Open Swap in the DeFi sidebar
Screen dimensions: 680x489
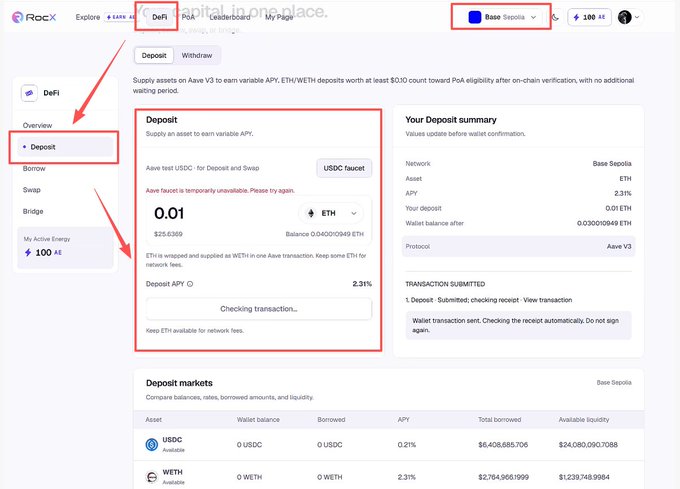pos(32,190)
